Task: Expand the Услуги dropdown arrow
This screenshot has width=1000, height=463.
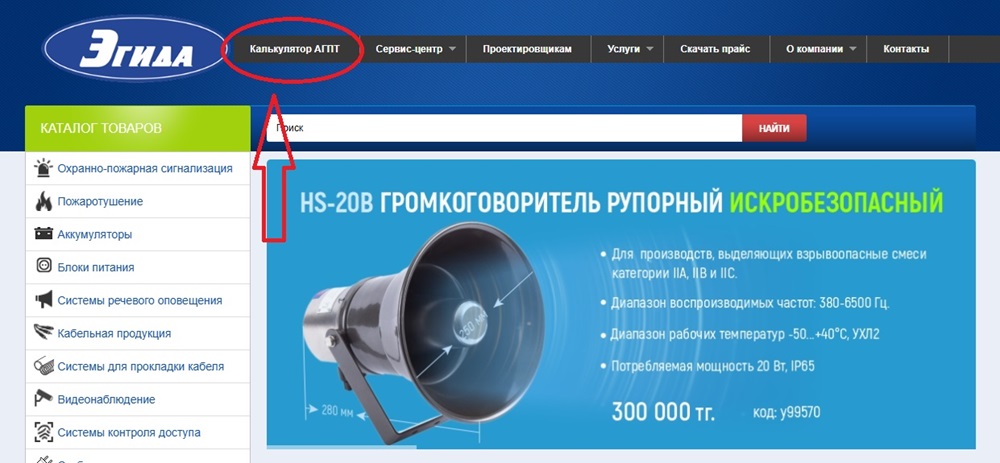Action: pyautogui.click(x=650, y=49)
